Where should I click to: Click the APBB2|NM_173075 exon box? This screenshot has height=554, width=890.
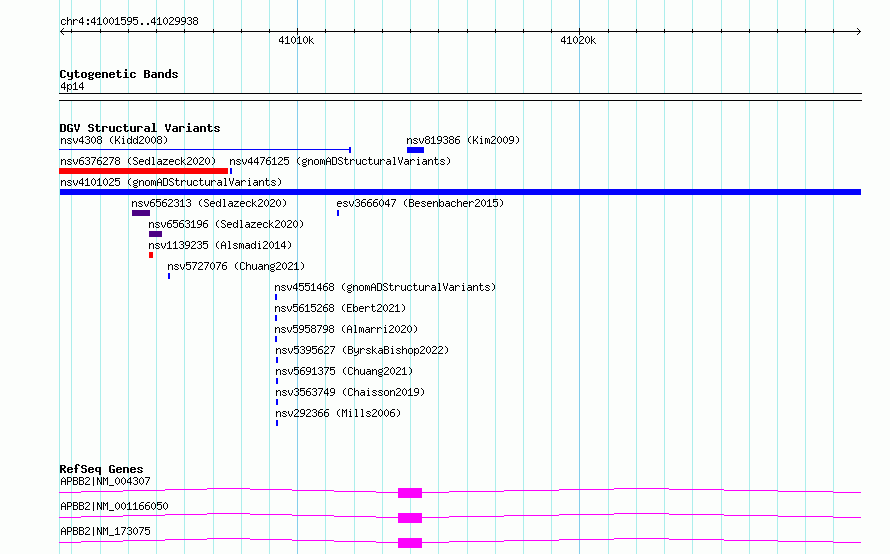[410, 543]
